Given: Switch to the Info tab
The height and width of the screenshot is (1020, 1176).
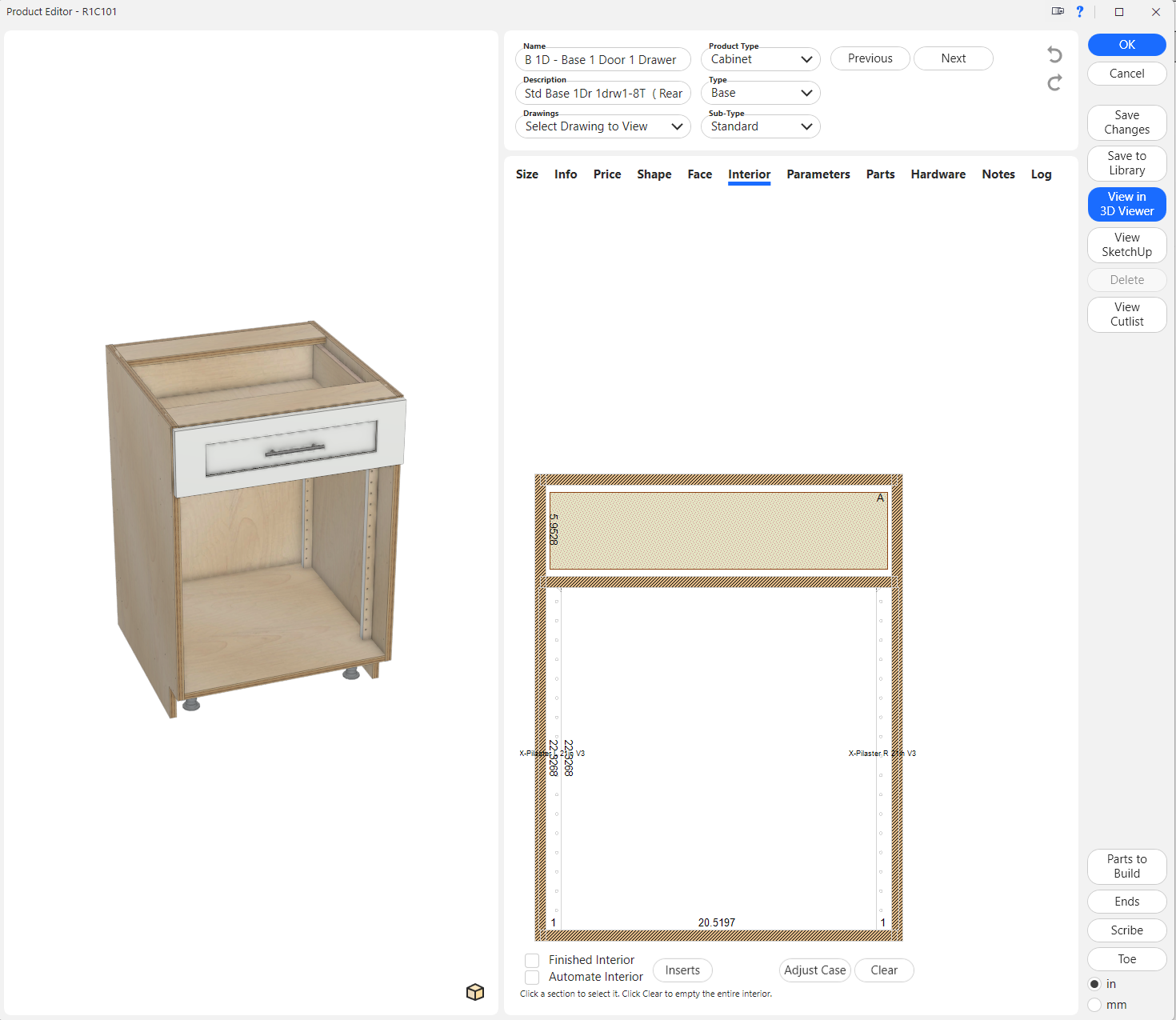Looking at the screenshot, I should pyautogui.click(x=566, y=174).
